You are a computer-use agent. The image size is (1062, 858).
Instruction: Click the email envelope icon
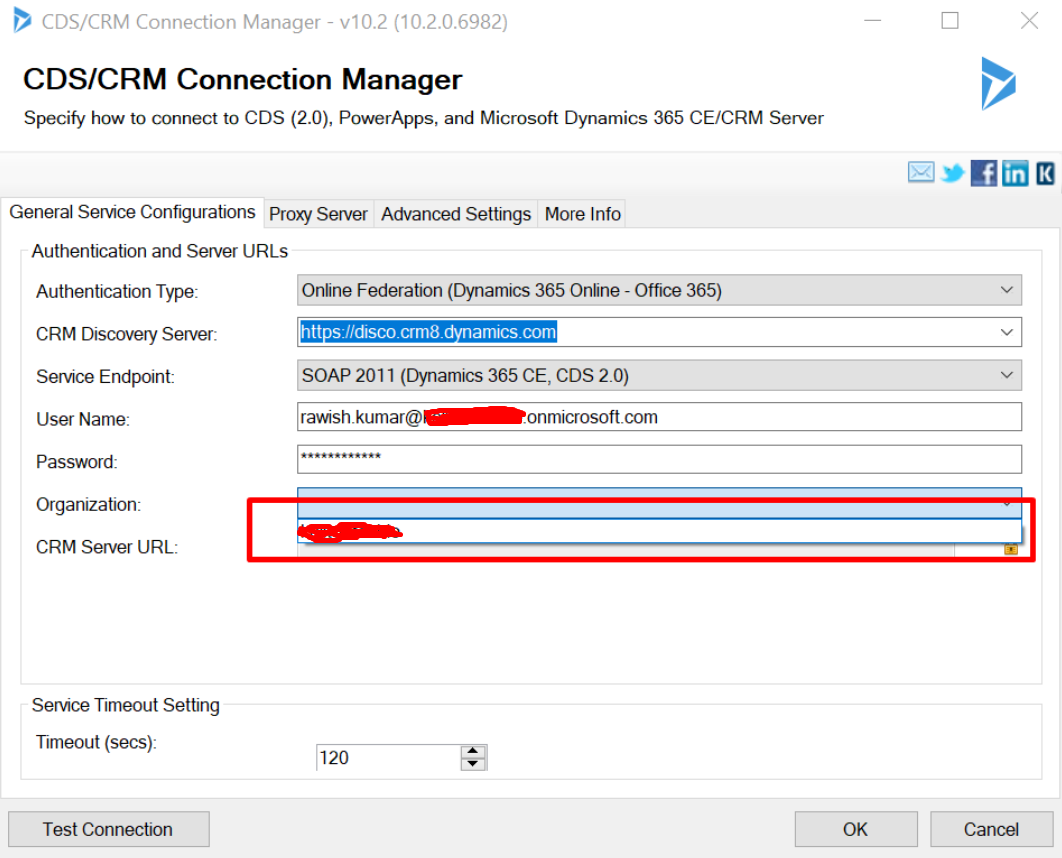tap(921, 173)
